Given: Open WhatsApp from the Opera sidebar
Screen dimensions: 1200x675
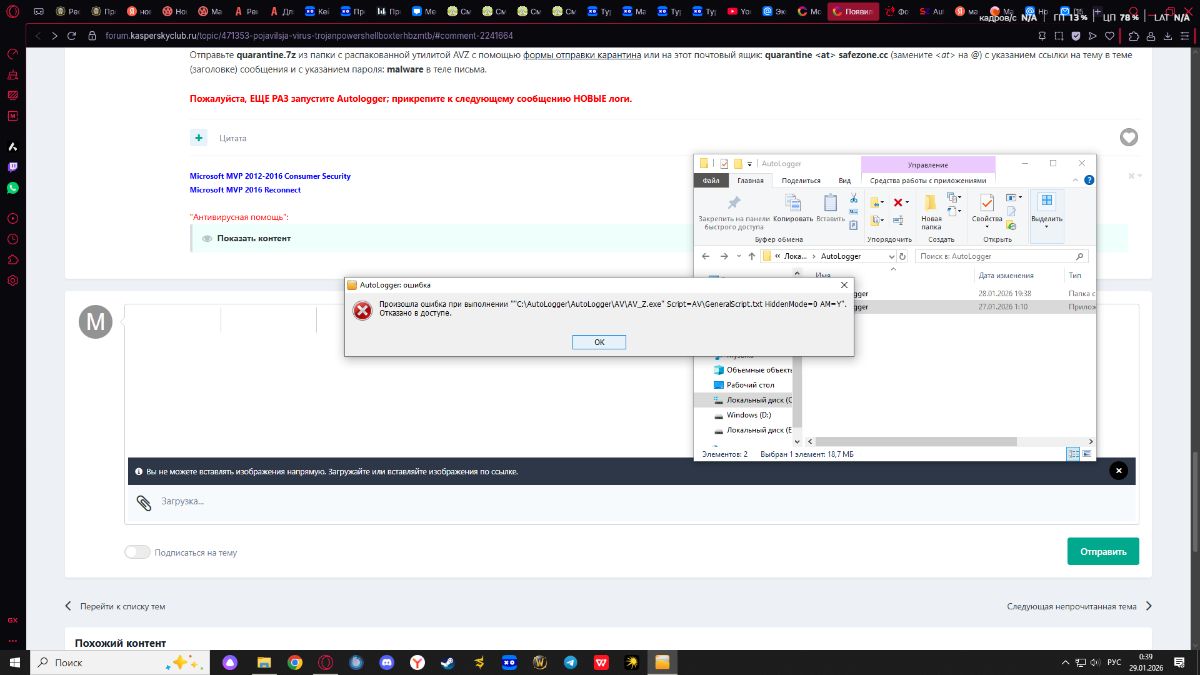Looking at the screenshot, I should (13, 188).
